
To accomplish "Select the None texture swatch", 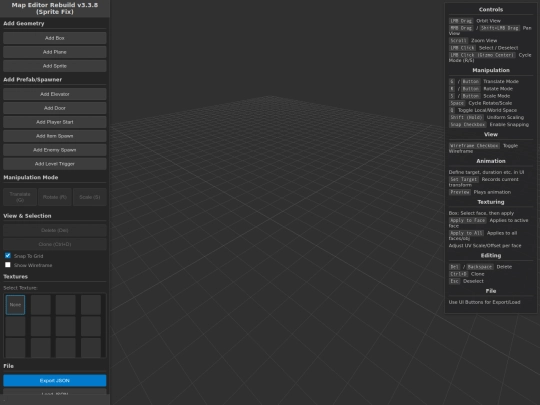I will (x=15, y=305).
